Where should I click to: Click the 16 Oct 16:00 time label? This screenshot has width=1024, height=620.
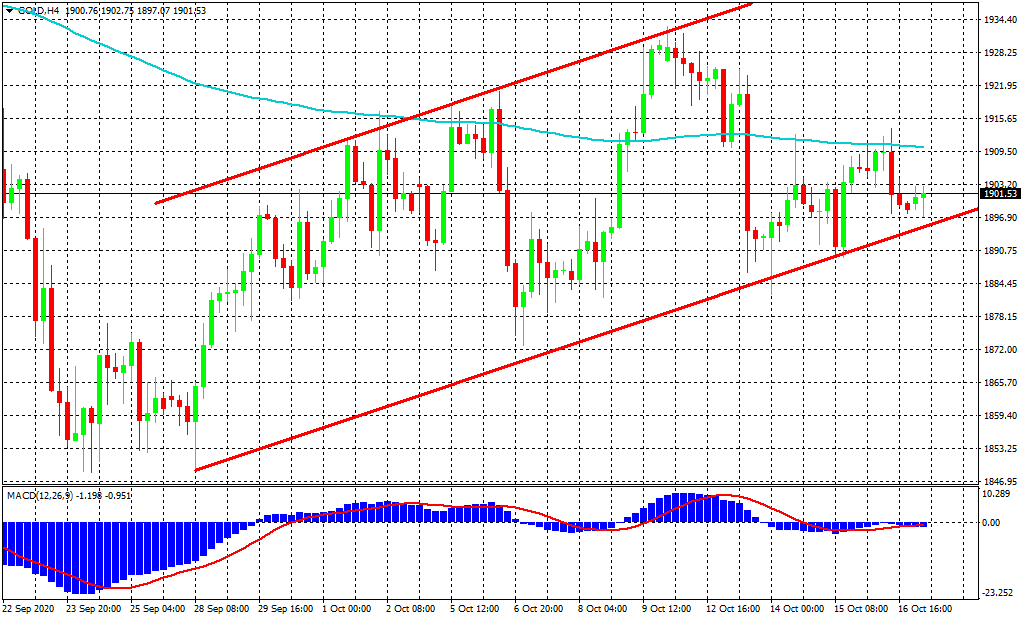(x=925, y=608)
